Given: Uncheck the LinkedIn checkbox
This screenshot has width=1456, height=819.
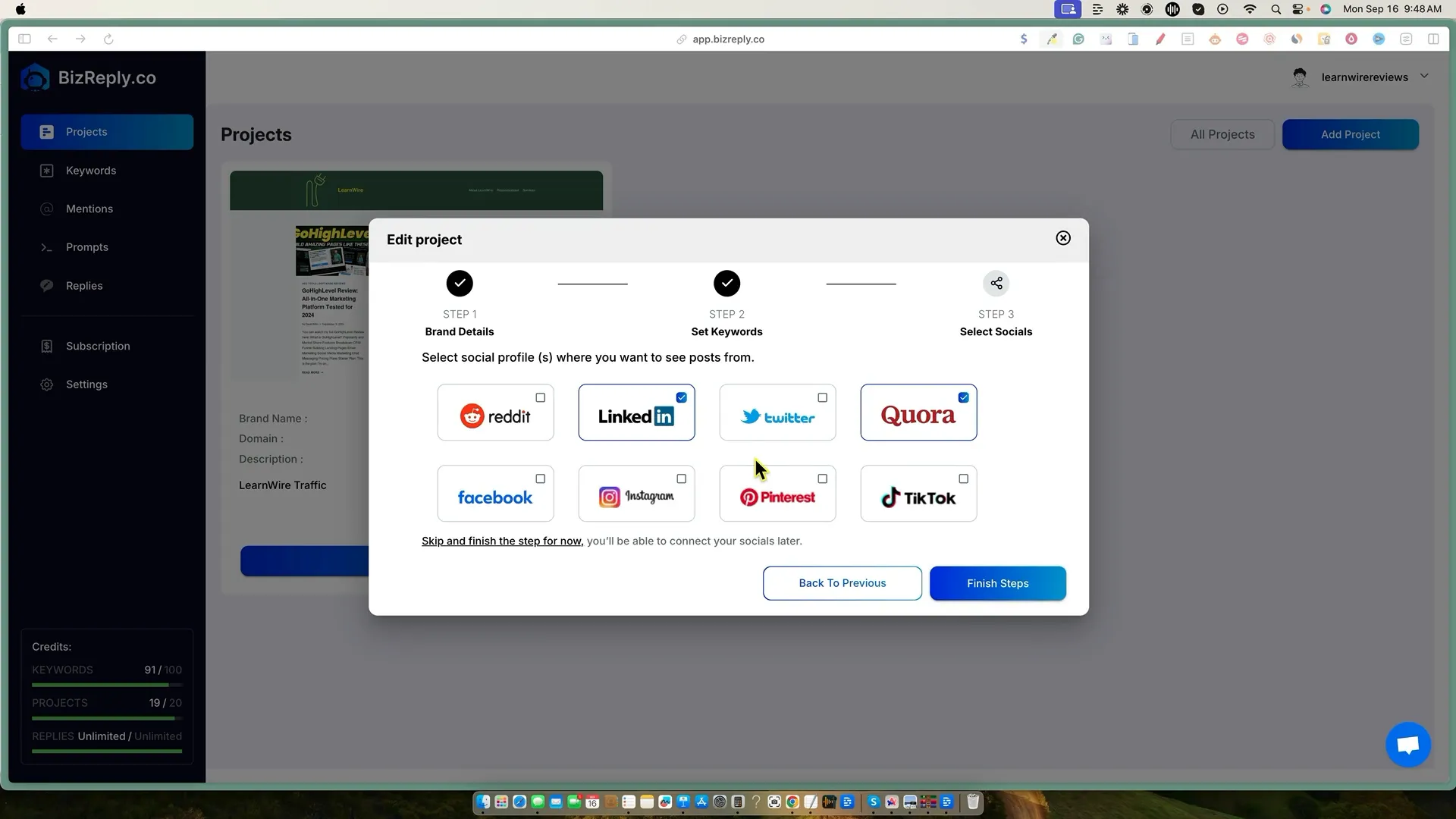Looking at the screenshot, I should click(x=681, y=397).
